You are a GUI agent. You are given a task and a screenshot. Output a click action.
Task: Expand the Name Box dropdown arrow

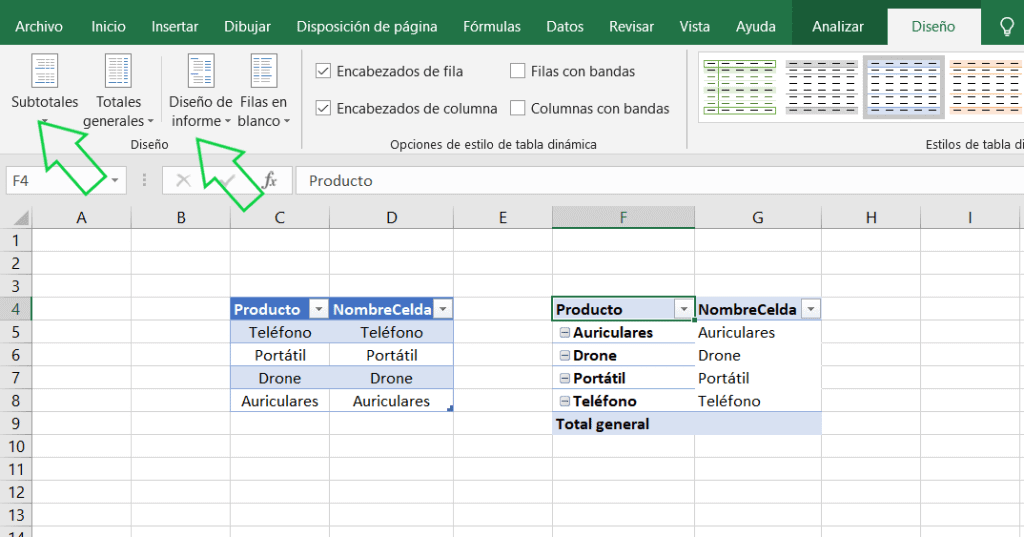pyautogui.click(x=114, y=180)
